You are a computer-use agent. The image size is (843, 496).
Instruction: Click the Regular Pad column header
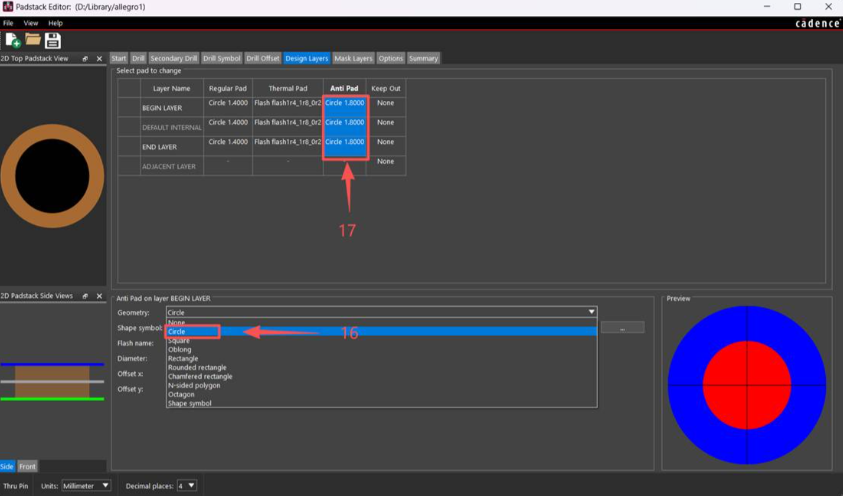coord(228,88)
